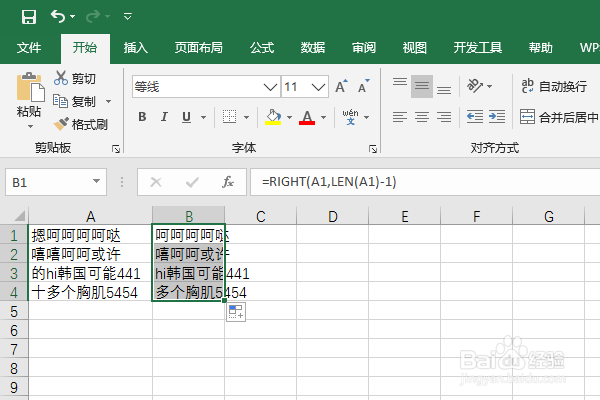Save the workbook with the floppy icon
Screen dimensions: 600x400
[x=29, y=17]
